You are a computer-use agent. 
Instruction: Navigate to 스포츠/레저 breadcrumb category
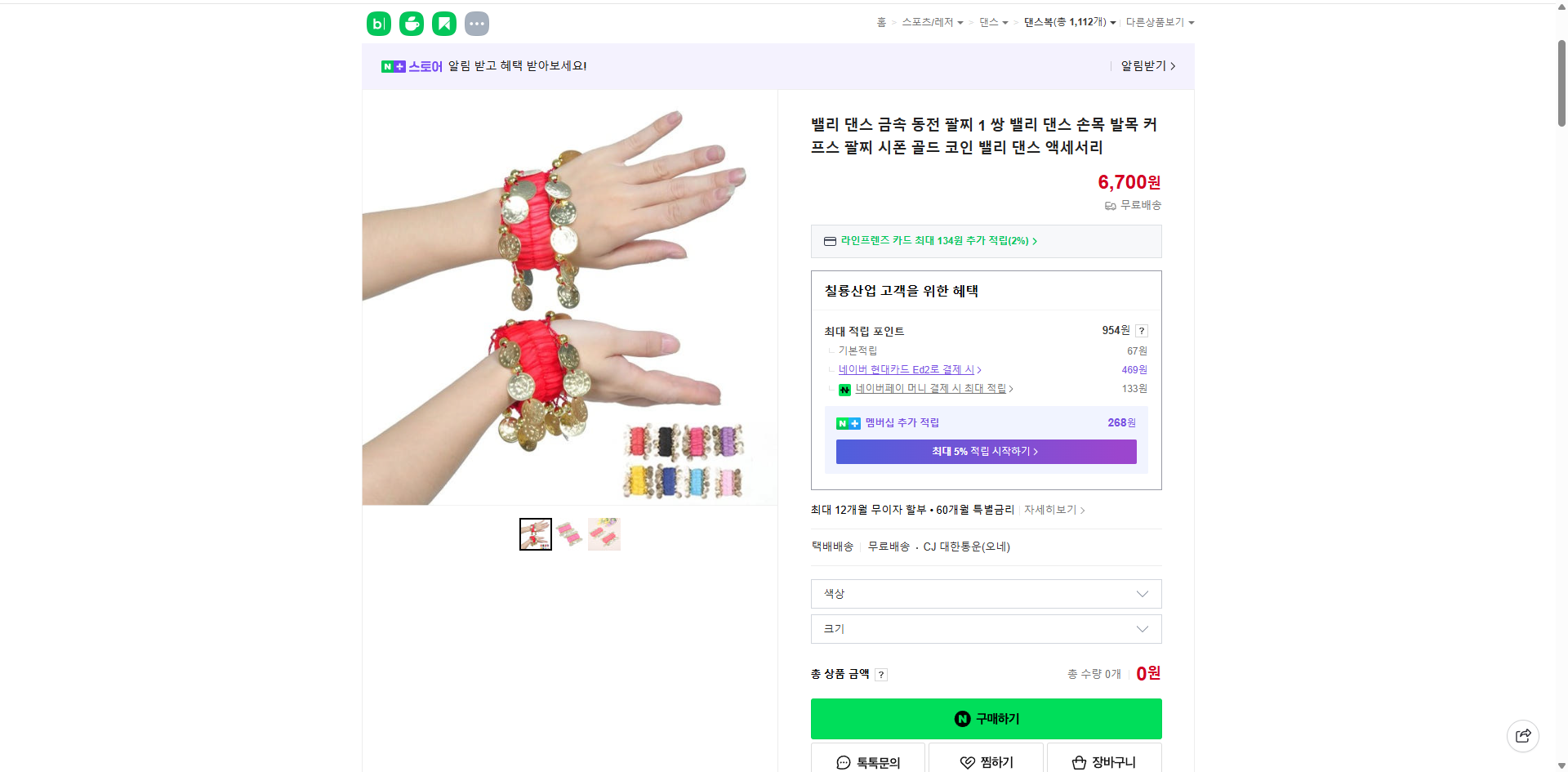coord(929,22)
